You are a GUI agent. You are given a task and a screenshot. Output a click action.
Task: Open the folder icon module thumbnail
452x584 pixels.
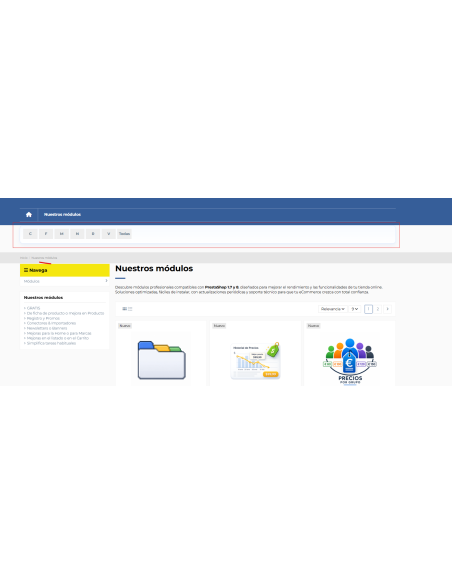(x=161, y=359)
